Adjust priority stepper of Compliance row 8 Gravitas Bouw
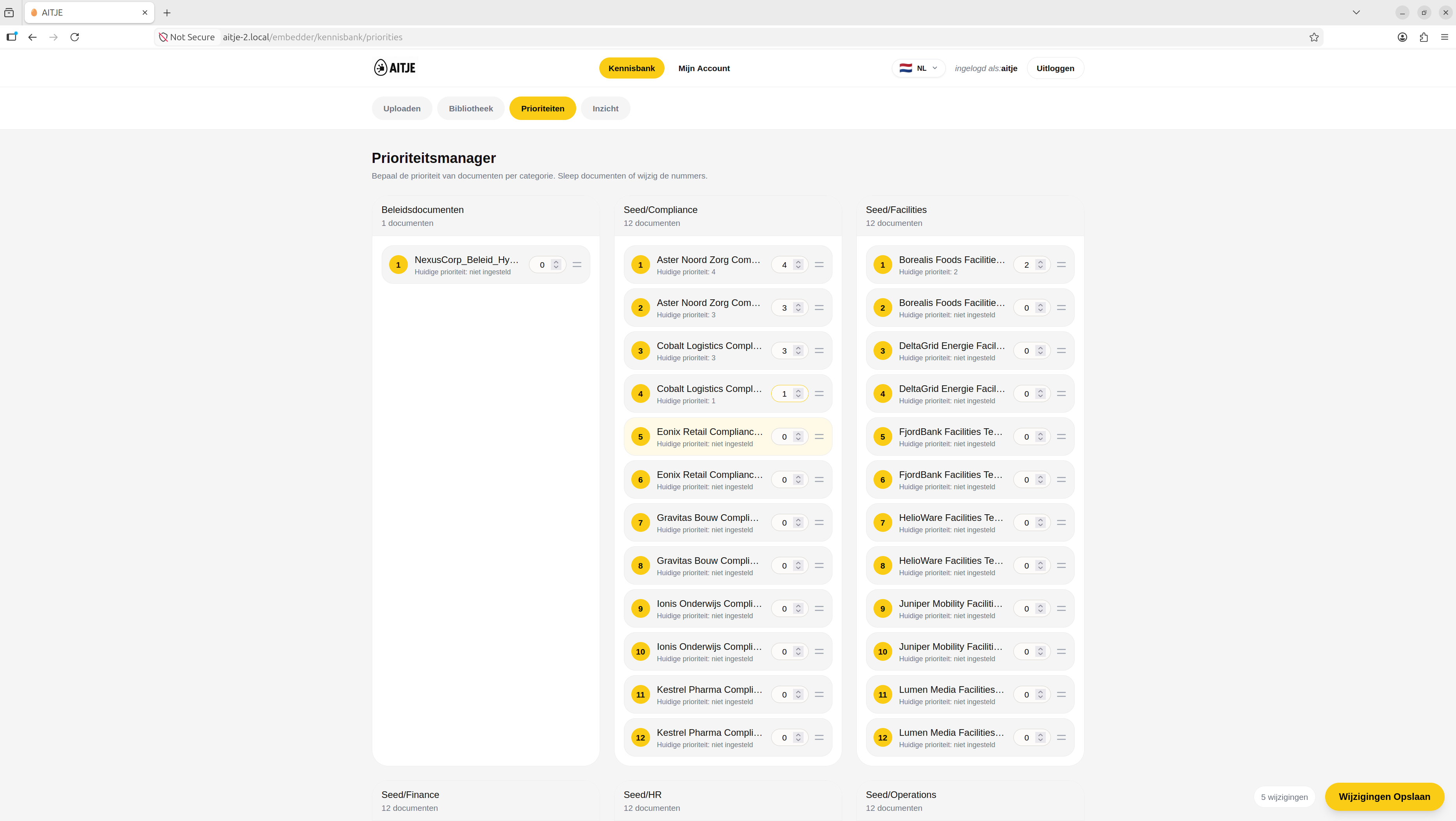This screenshot has height=821, width=1456. point(798,565)
